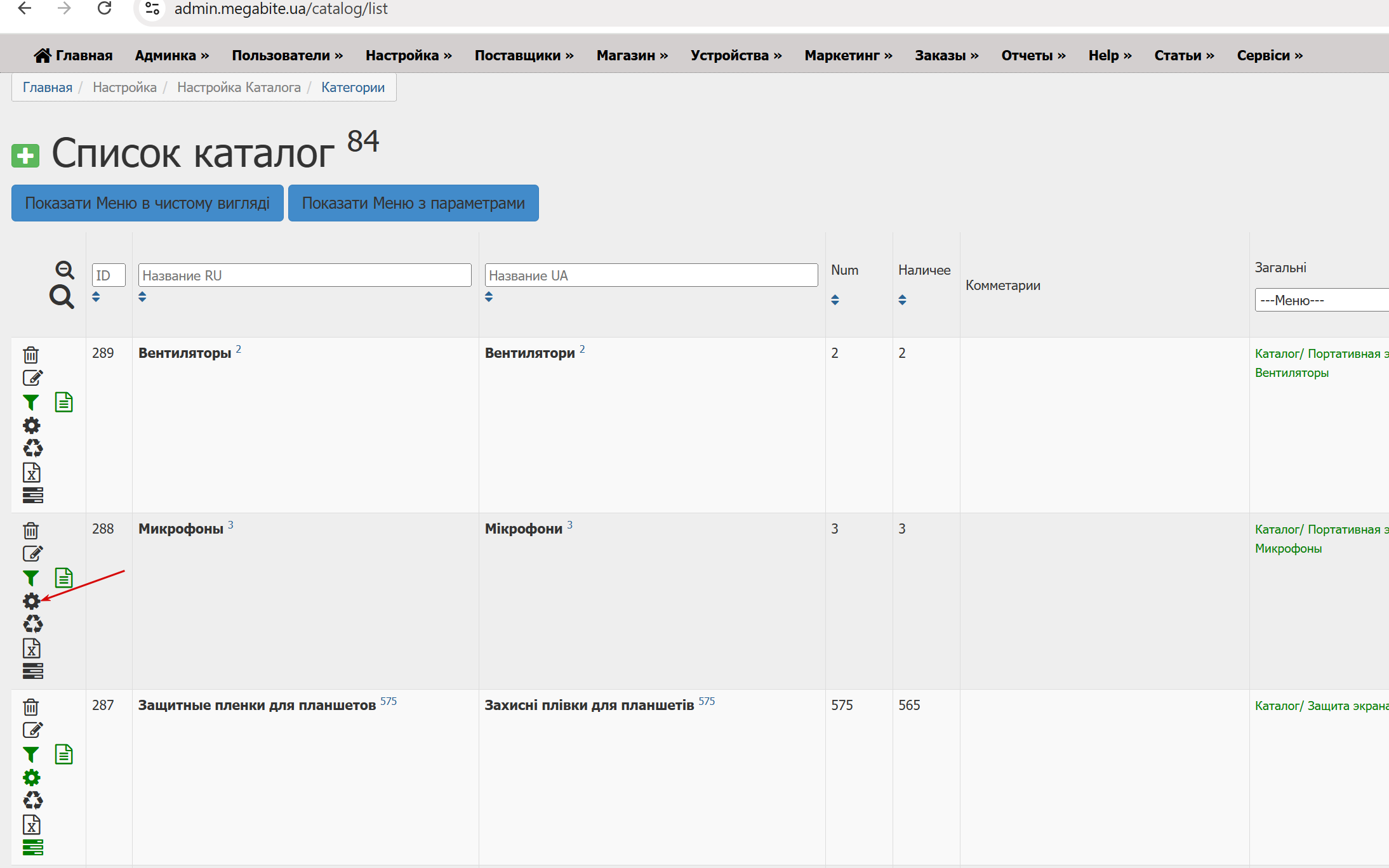
Task: Click Показати Меню в чистому вигляді button
Action: pyautogui.click(x=147, y=203)
